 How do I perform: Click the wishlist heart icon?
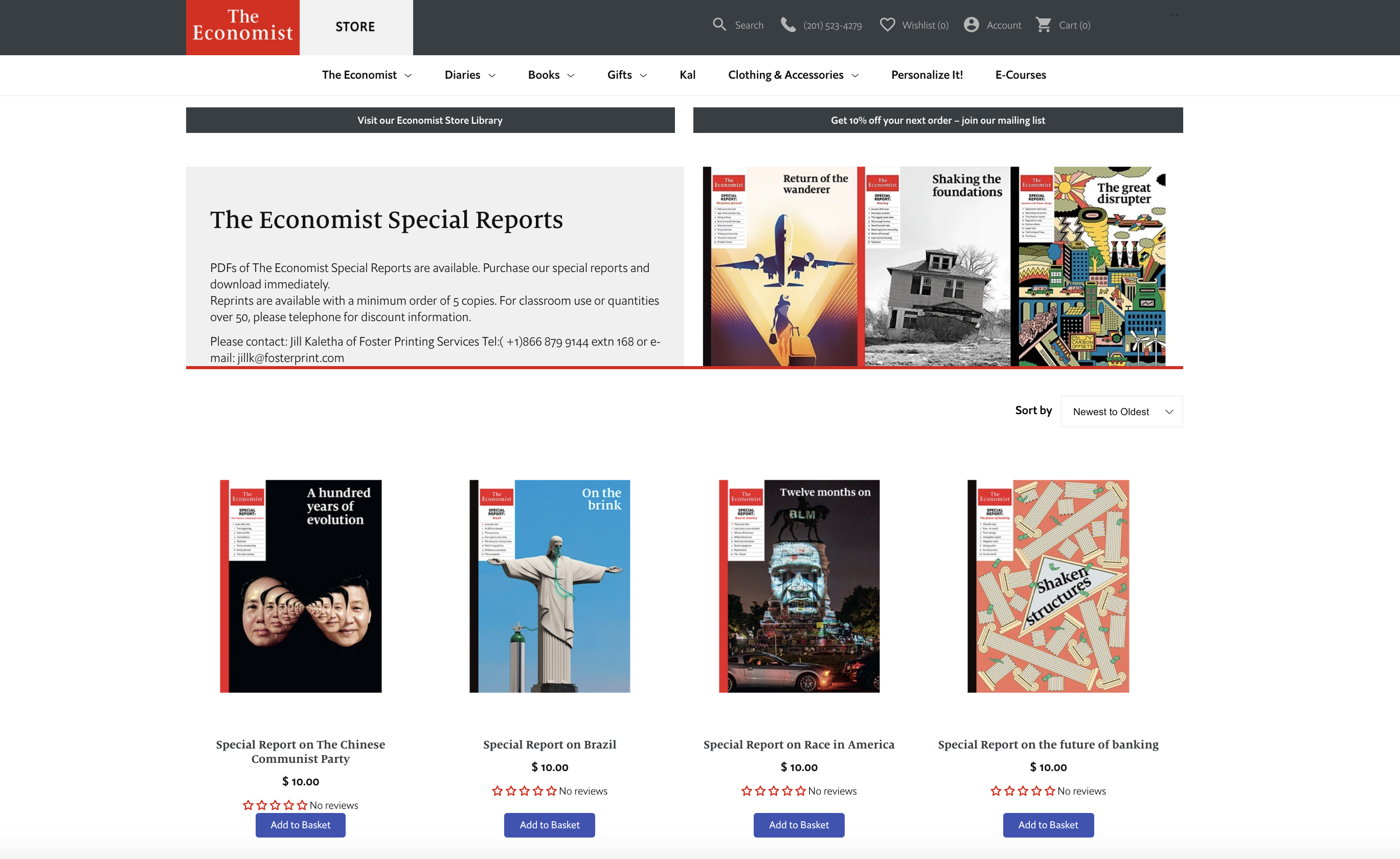pos(887,25)
